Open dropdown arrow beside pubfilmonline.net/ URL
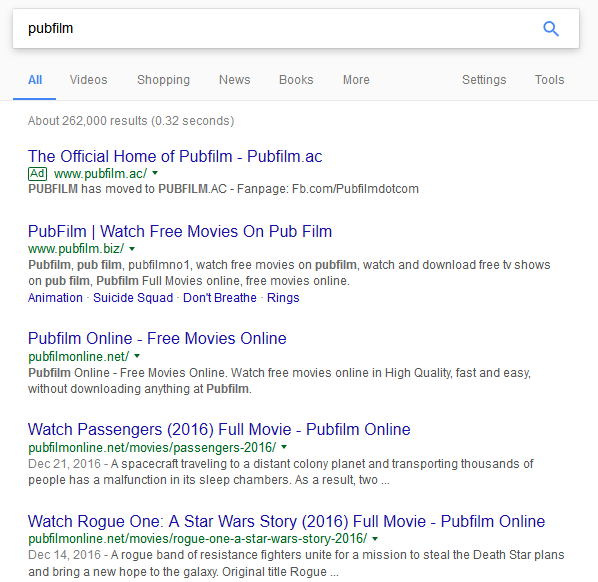 (137, 356)
